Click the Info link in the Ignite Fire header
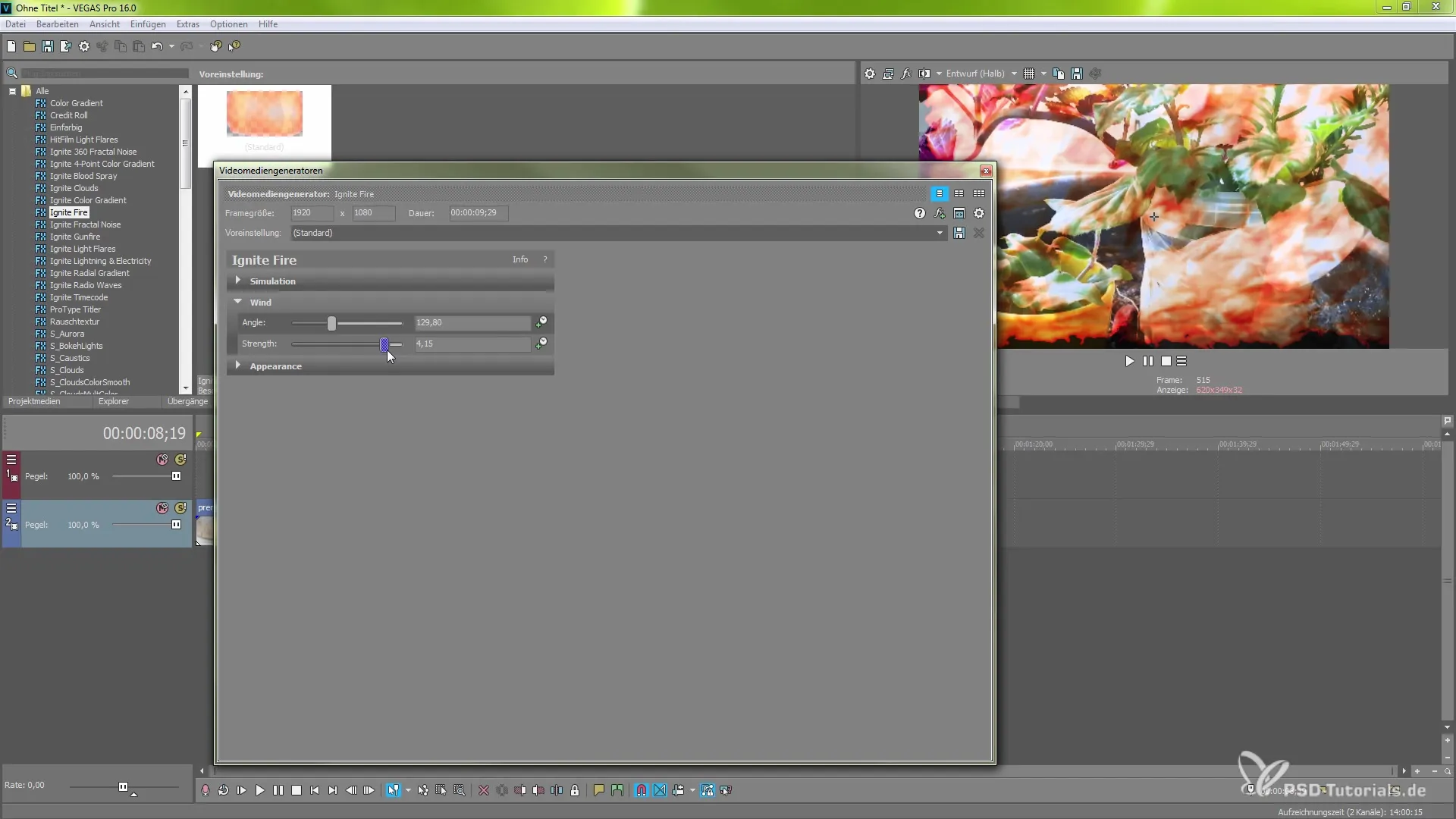 (x=520, y=259)
